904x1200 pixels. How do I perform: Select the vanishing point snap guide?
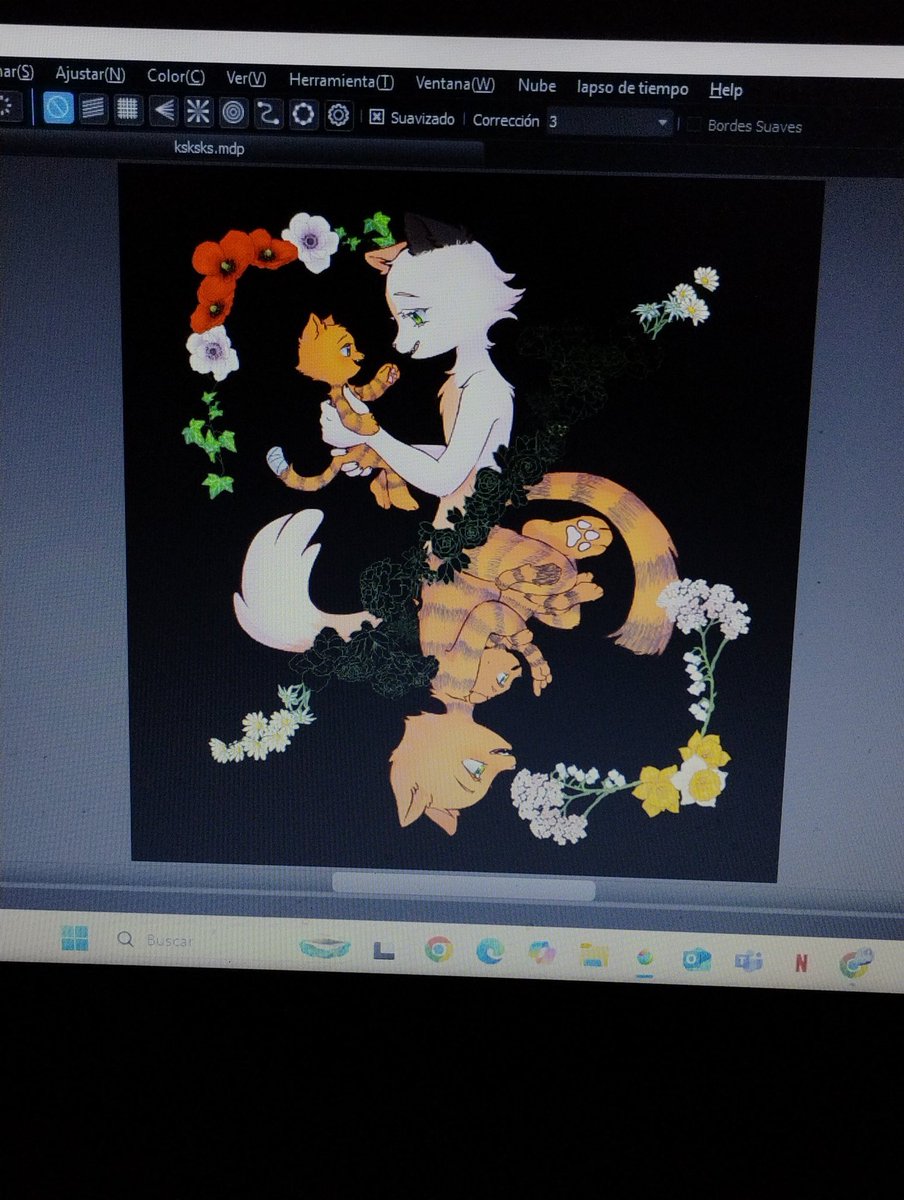[x=163, y=110]
